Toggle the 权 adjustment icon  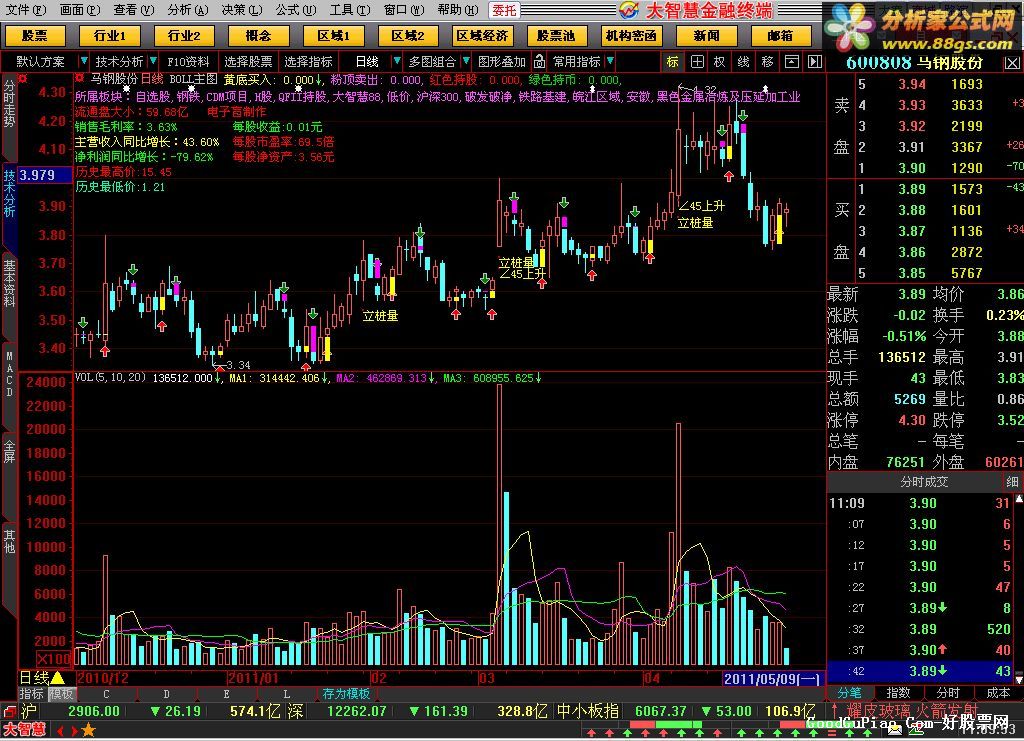720,62
